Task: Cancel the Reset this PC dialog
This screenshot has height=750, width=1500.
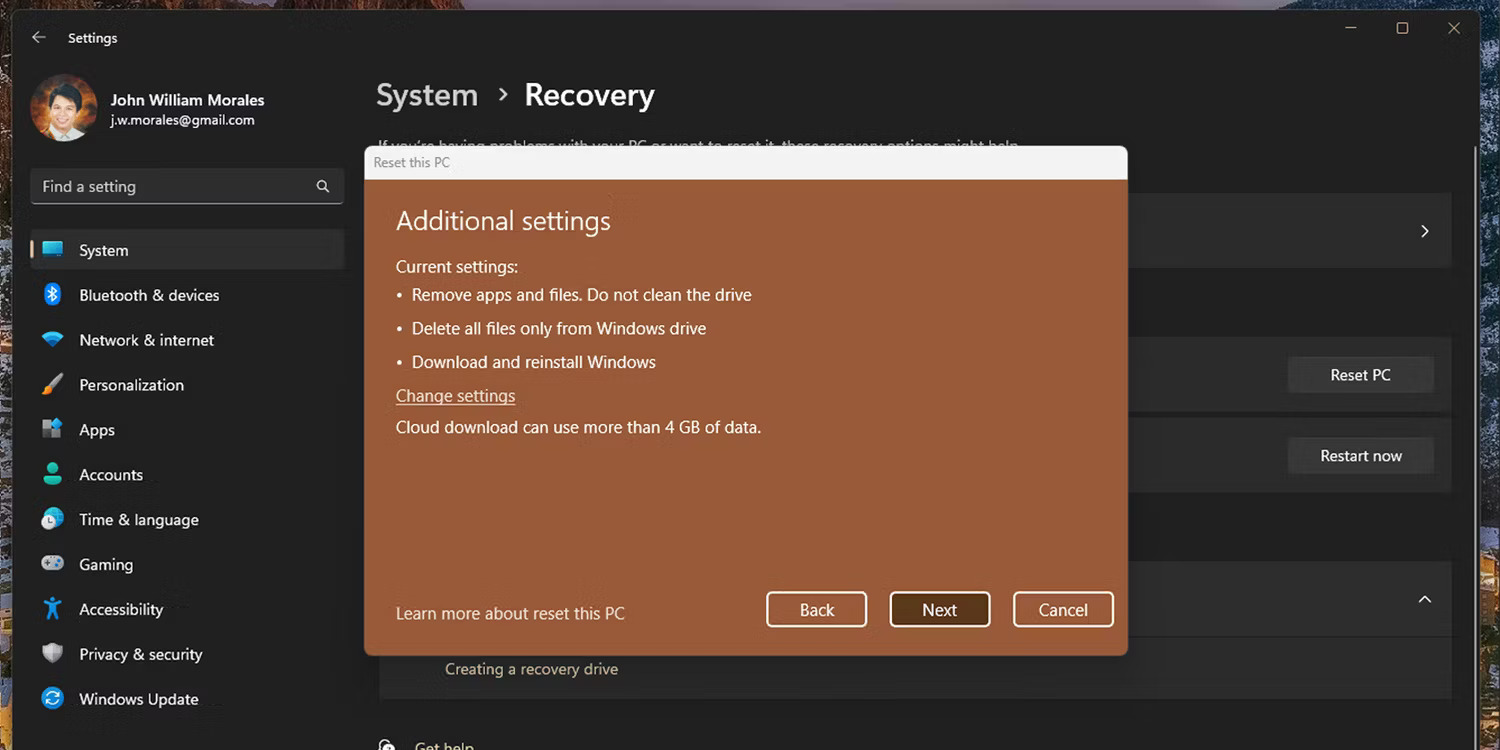Action: [x=1063, y=610]
